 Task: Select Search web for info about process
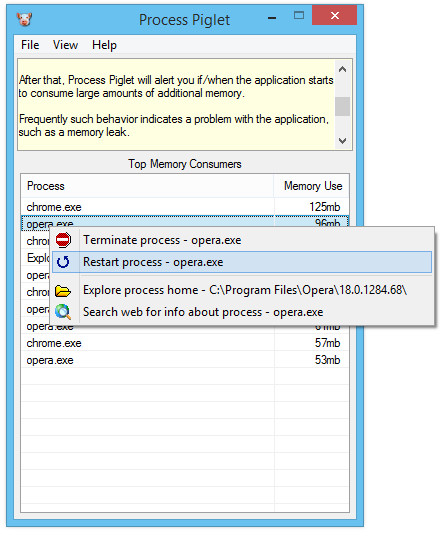[242, 312]
